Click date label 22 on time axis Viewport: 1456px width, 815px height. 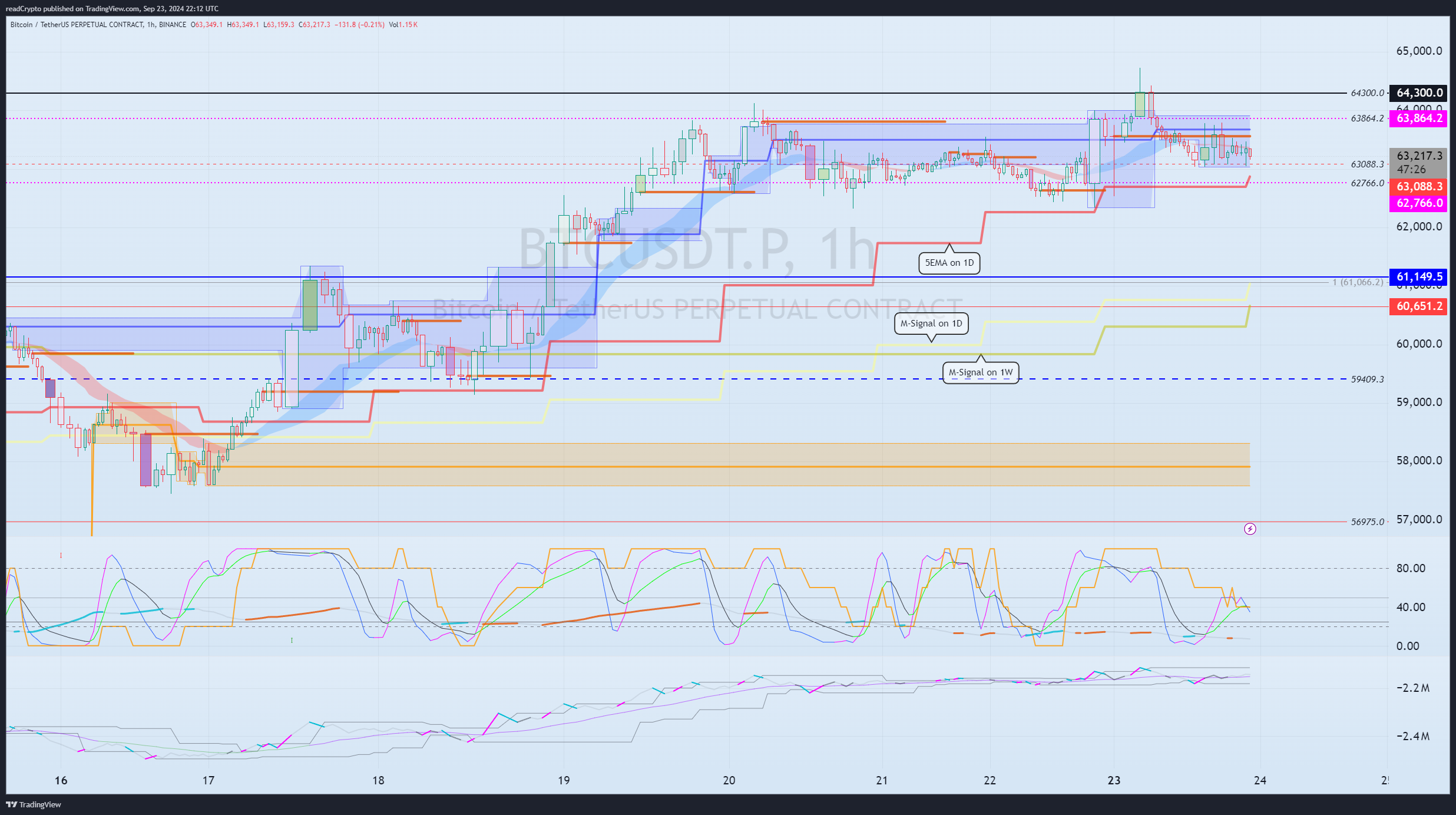pyautogui.click(x=990, y=780)
